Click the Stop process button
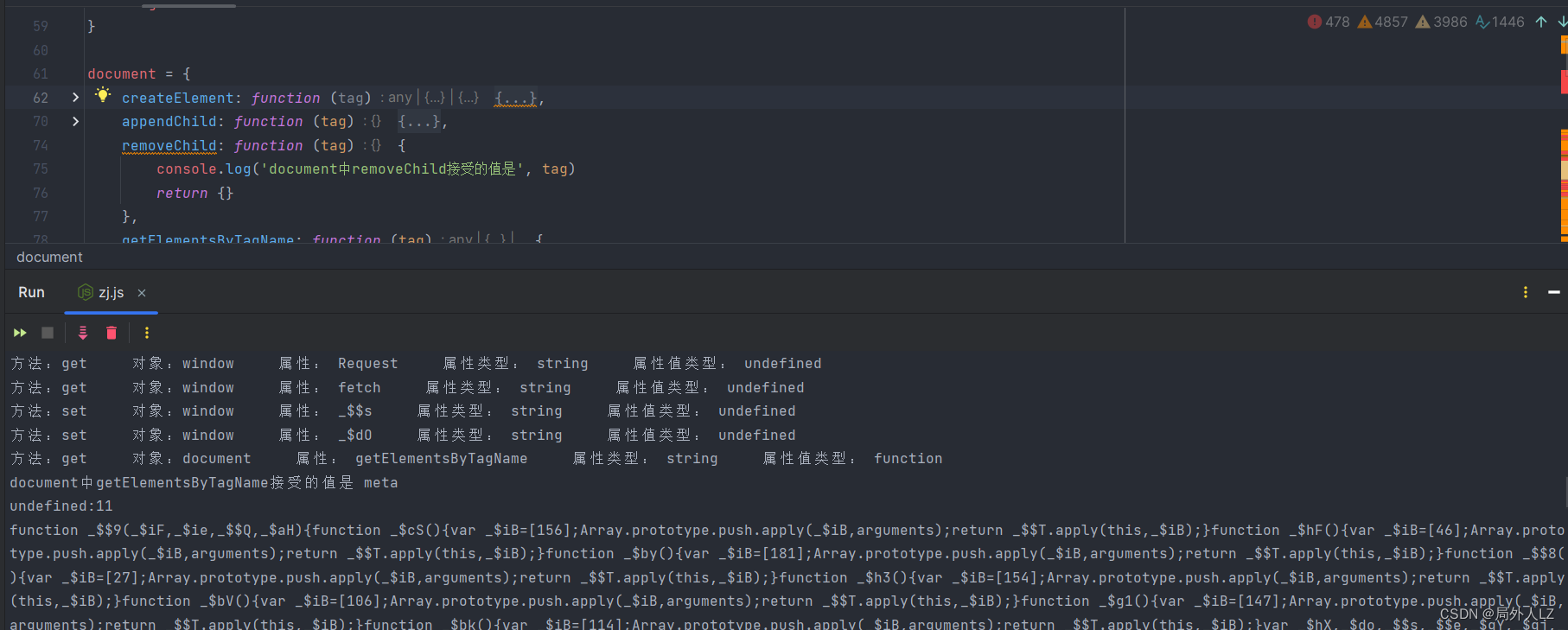 [48, 333]
